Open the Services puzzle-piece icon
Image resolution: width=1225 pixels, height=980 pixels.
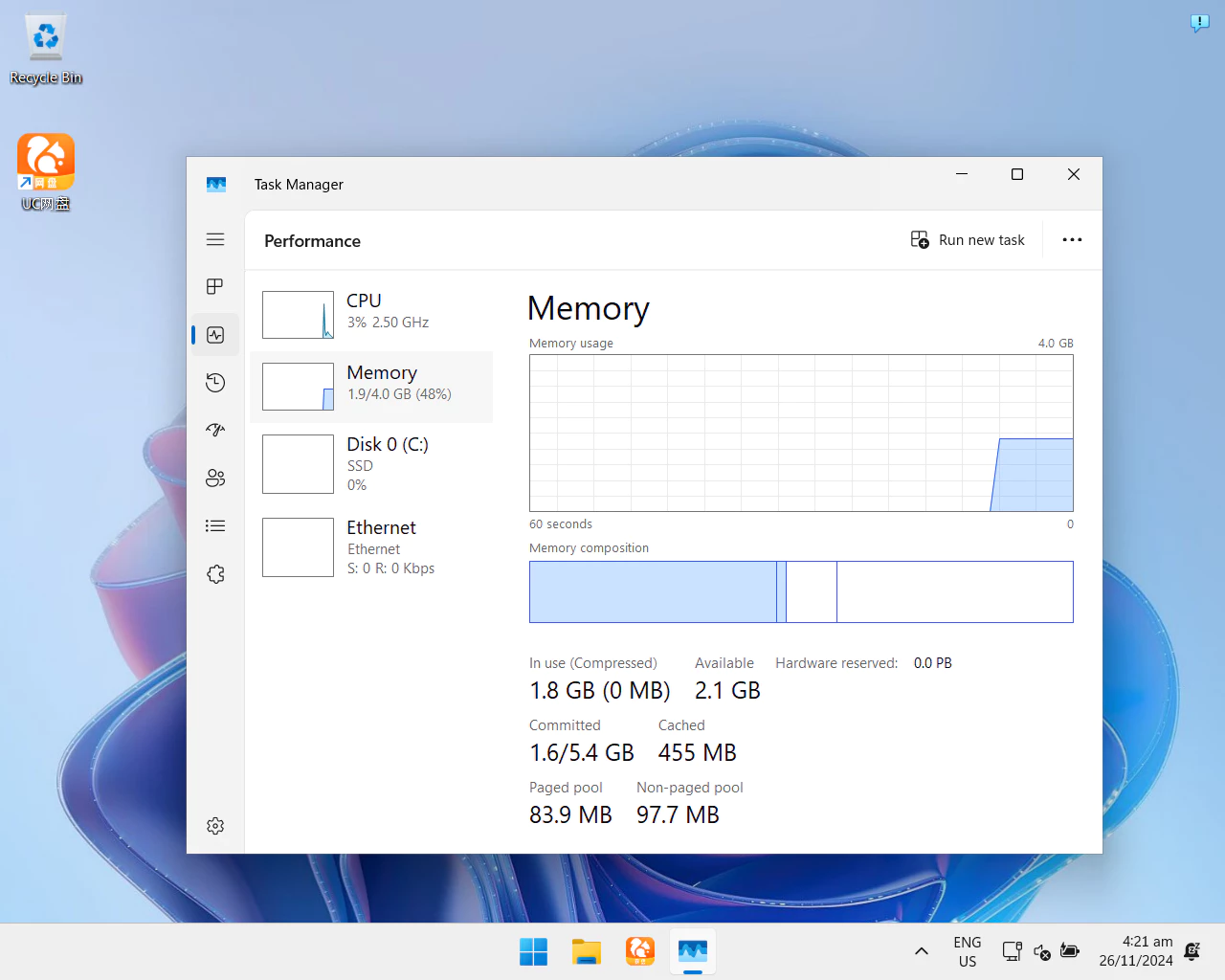click(x=215, y=574)
